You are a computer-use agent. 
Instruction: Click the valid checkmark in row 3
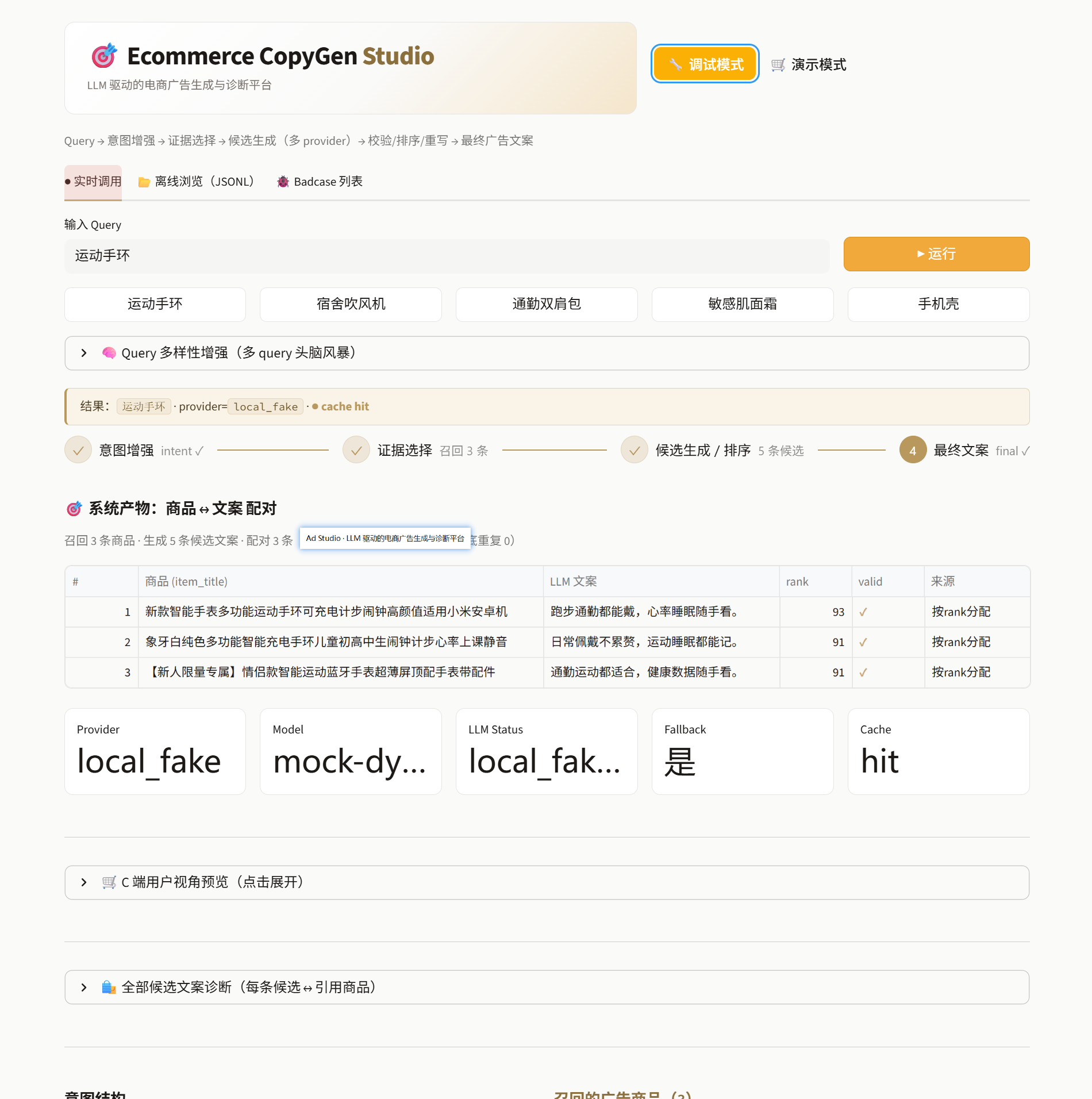(x=863, y=673)
